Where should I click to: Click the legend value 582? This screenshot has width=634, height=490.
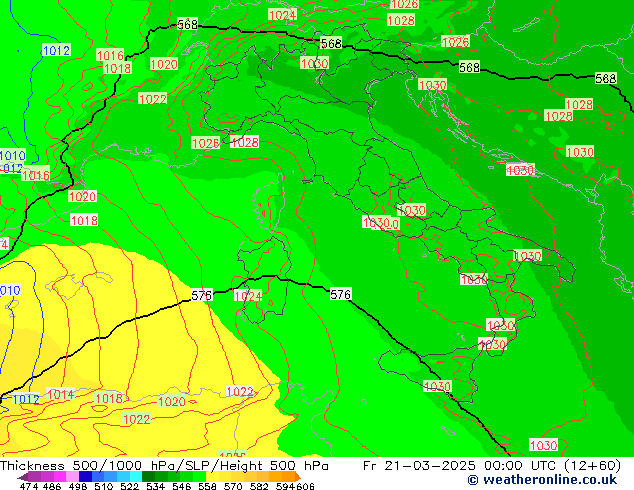pos(259,486)
